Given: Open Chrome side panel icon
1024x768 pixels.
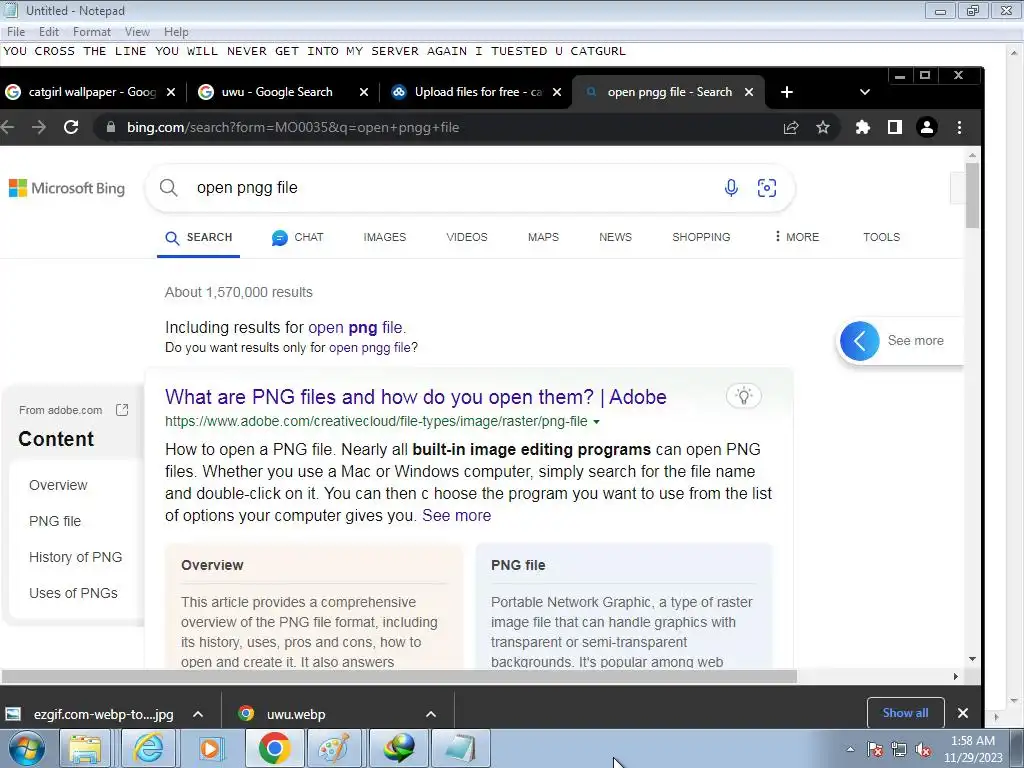Looking at the screenshot, I should pyautogui.click(x=895, y=127).
